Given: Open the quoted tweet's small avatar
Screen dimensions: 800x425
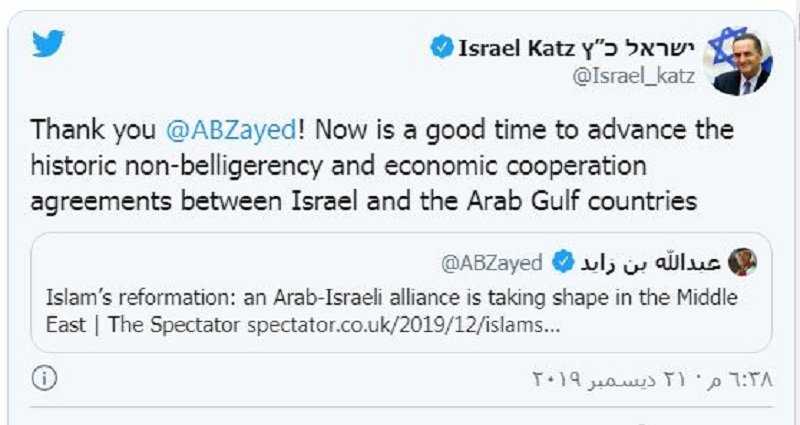Looking at the screenshot, I should 741,263.
